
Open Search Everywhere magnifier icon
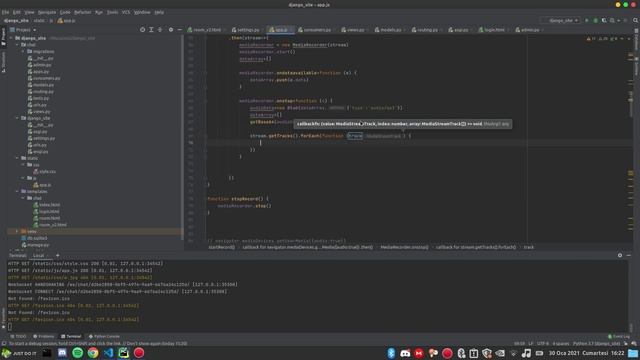[636, 20]
